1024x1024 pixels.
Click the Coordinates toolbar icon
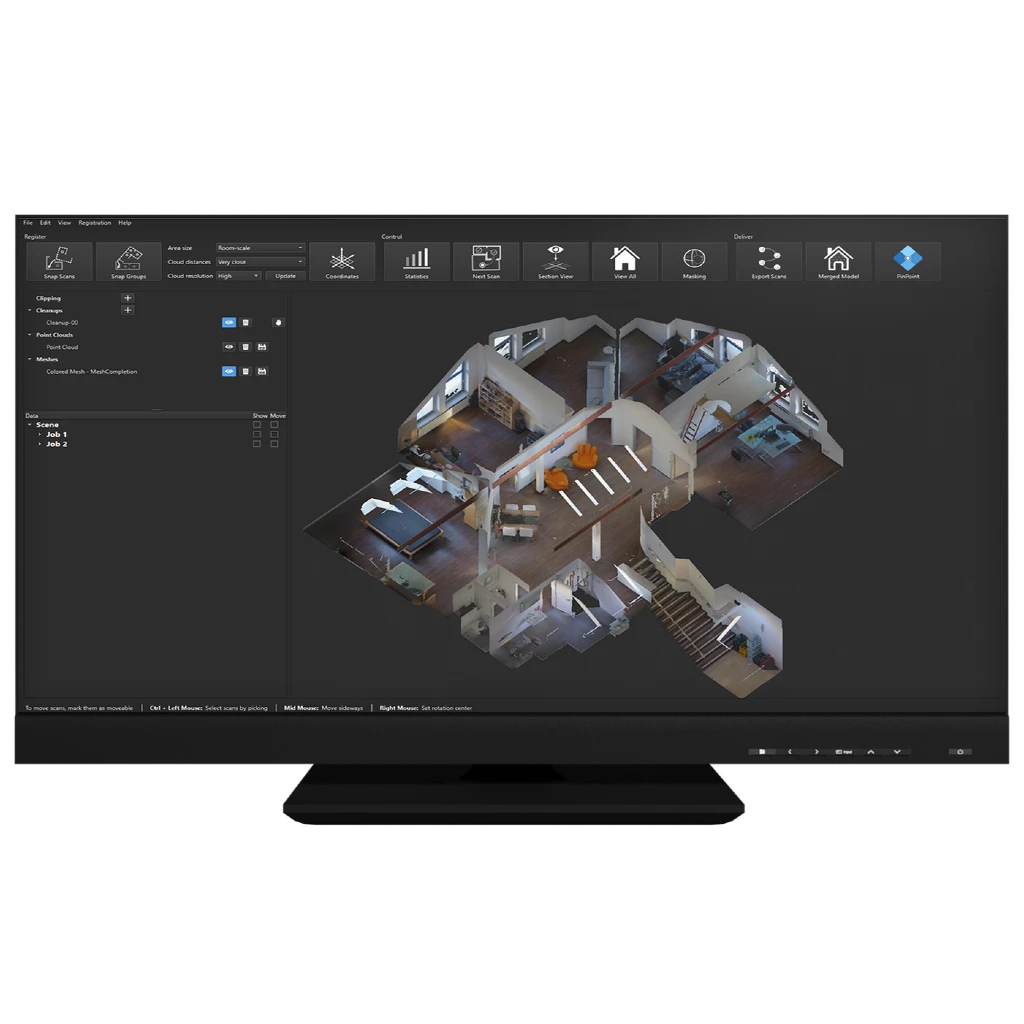point(342,262)
